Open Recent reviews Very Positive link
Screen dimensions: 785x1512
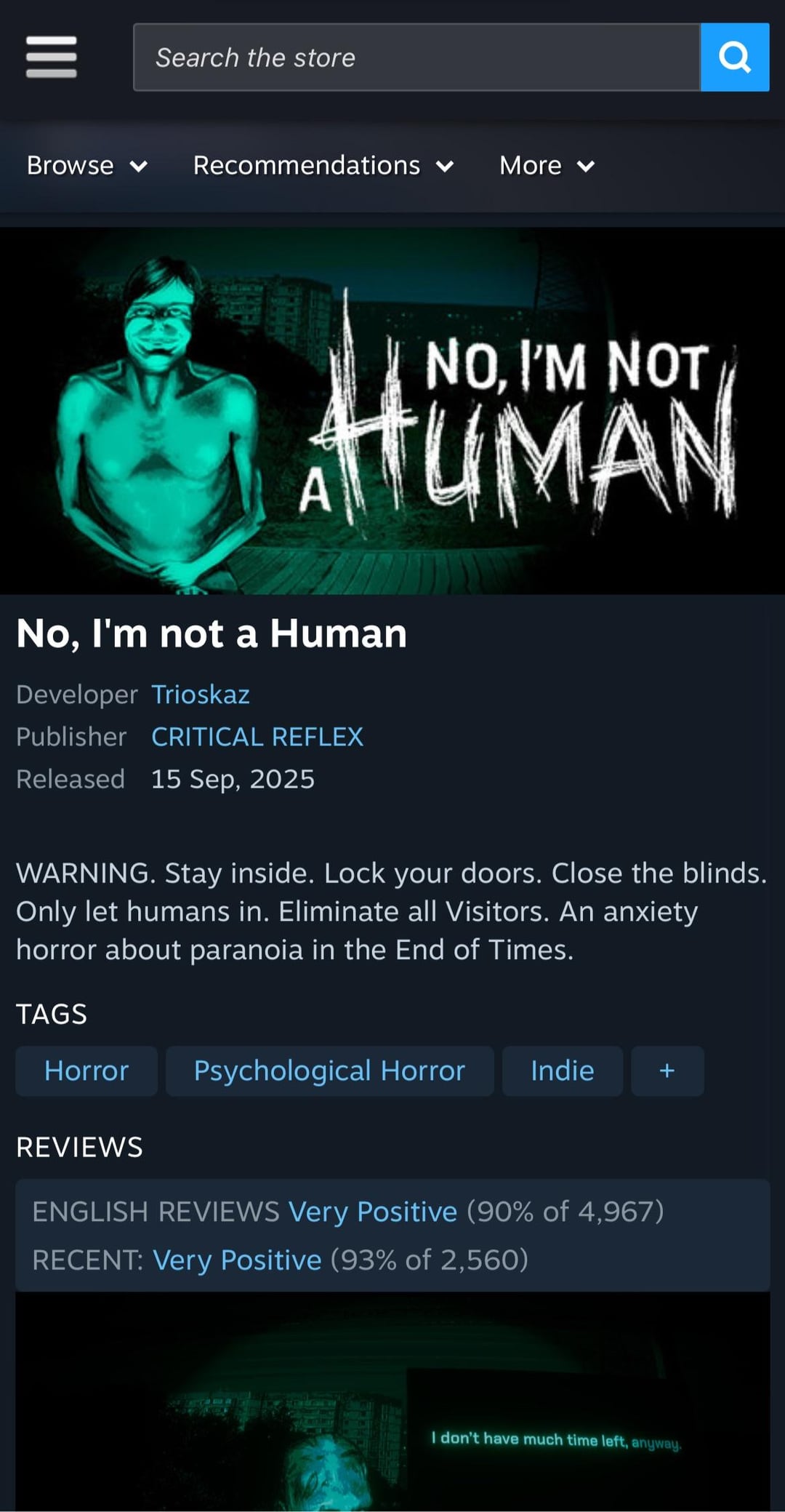[237, 1260]
